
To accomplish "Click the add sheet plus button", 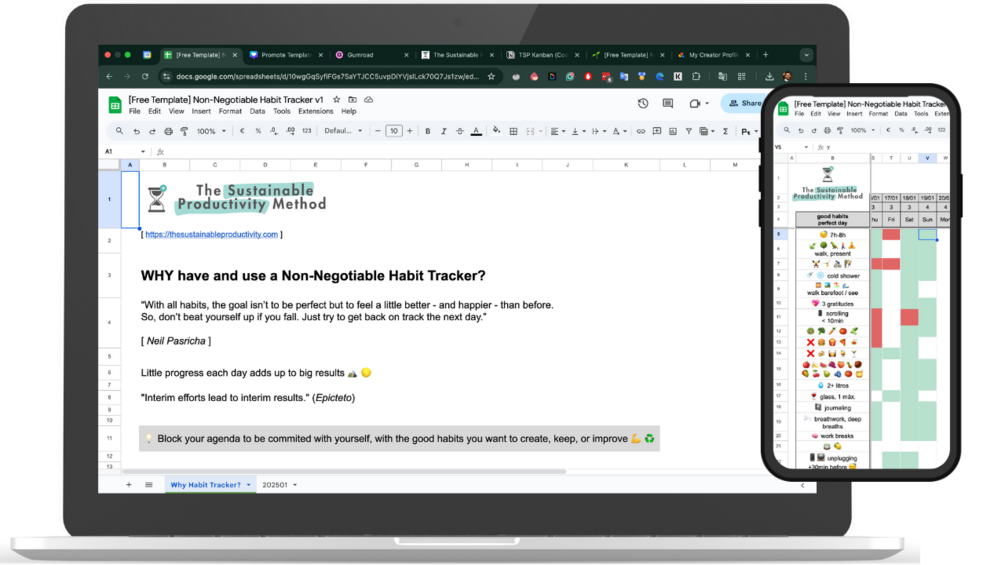I will [x=129, y=485].
